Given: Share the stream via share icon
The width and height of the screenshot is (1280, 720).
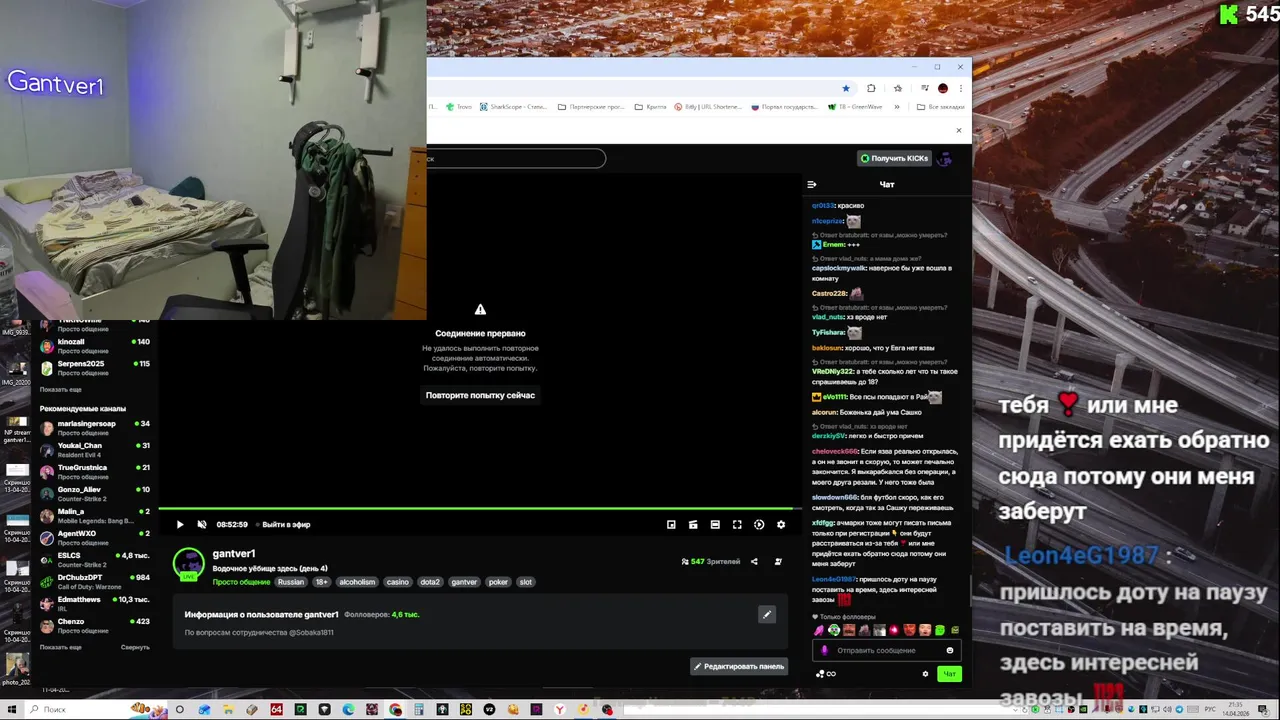Looking at the screenshot, I should tap(754, 562).
